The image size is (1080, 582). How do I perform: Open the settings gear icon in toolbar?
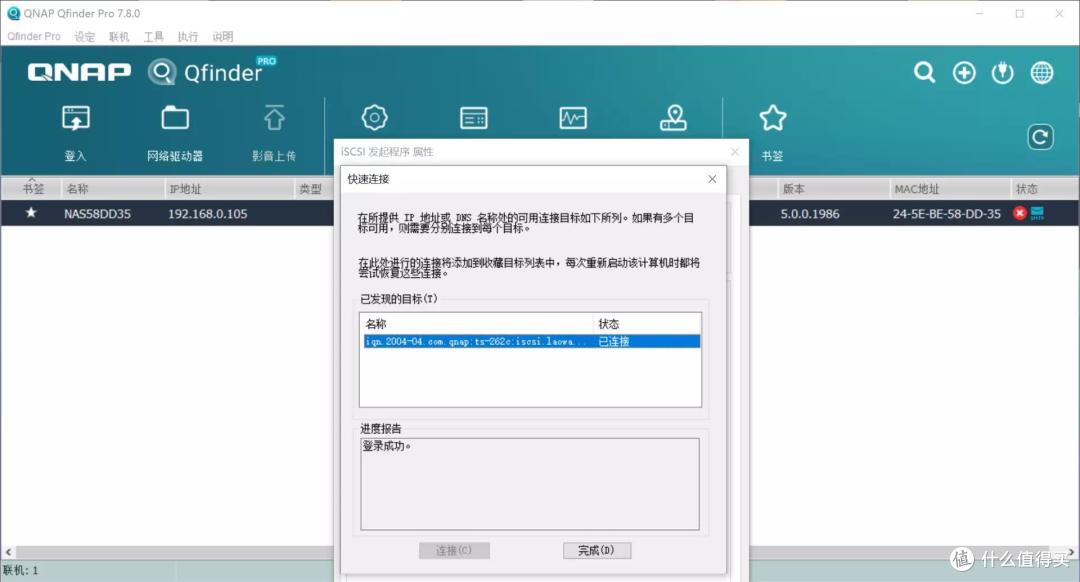[373, 117]
